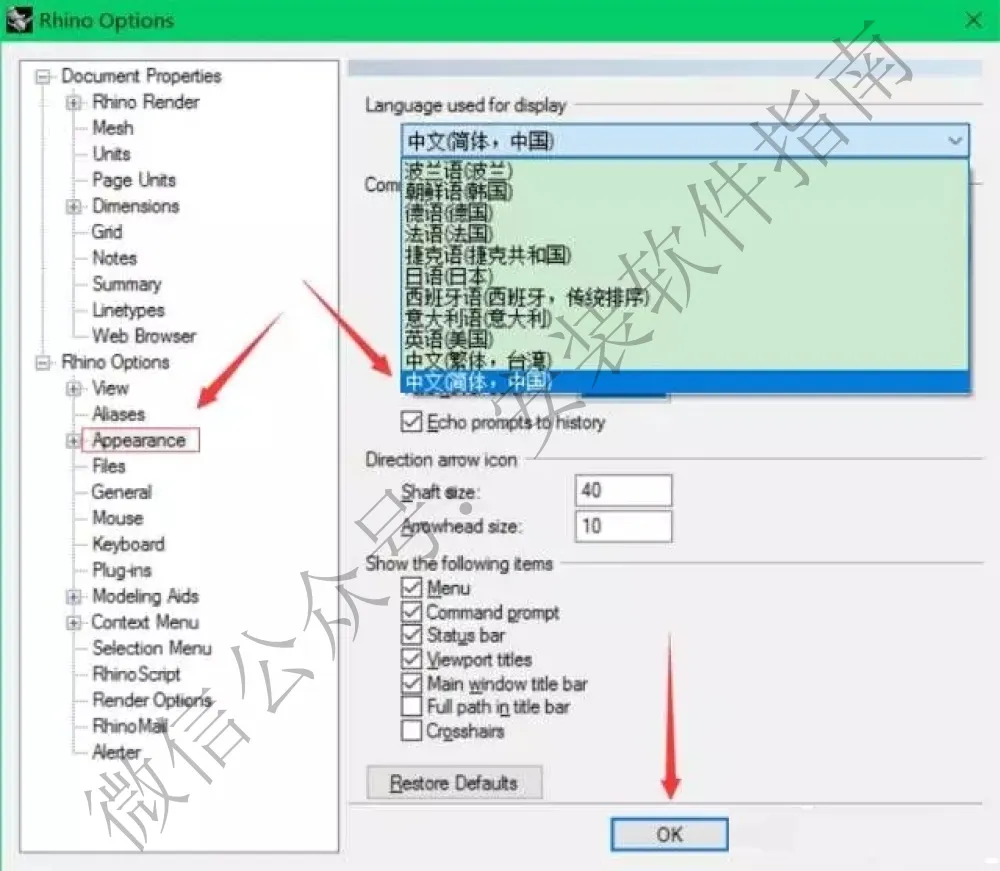Expand the View node
1000x871 pixels.
[73, 388]
